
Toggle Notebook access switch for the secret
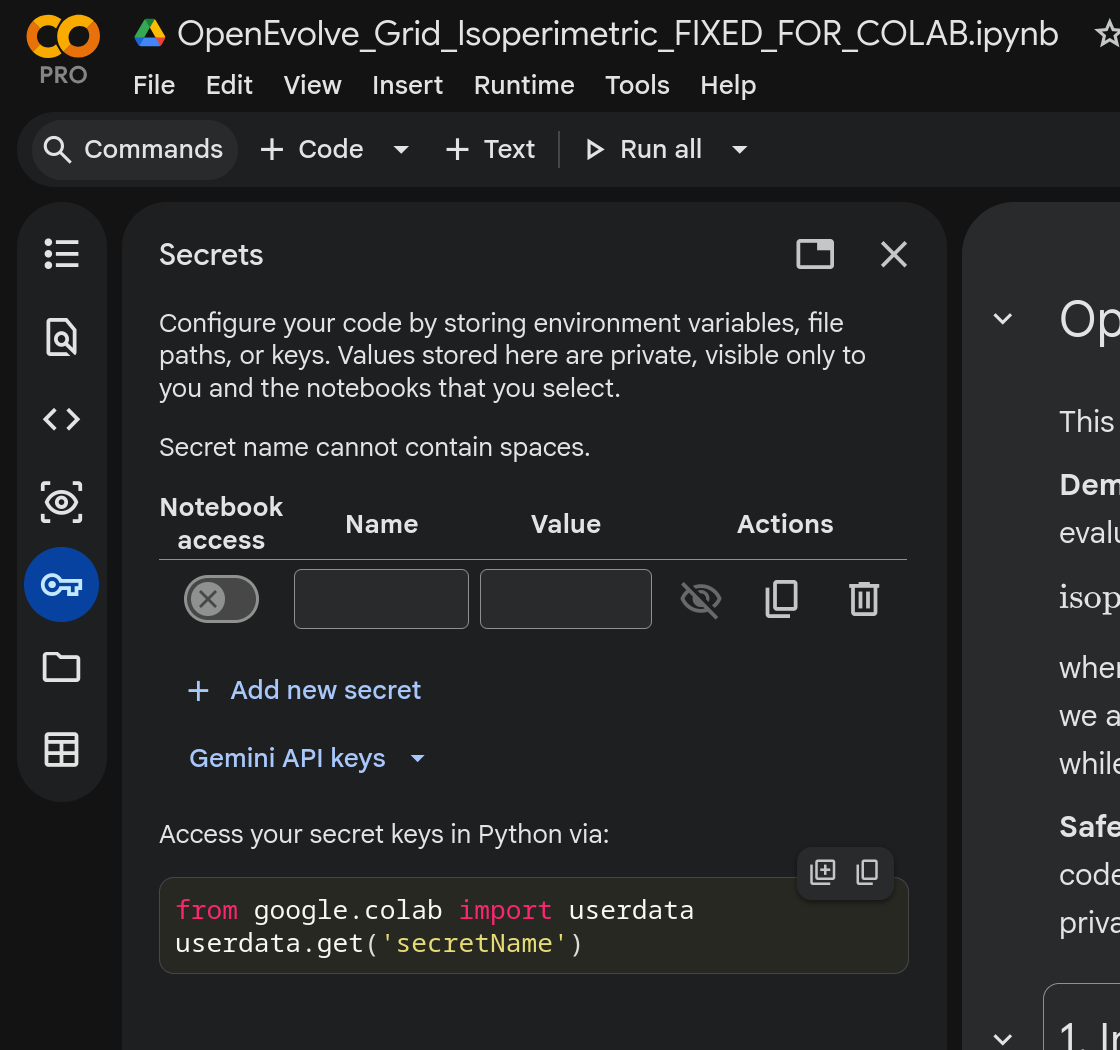tap(221, 599)
